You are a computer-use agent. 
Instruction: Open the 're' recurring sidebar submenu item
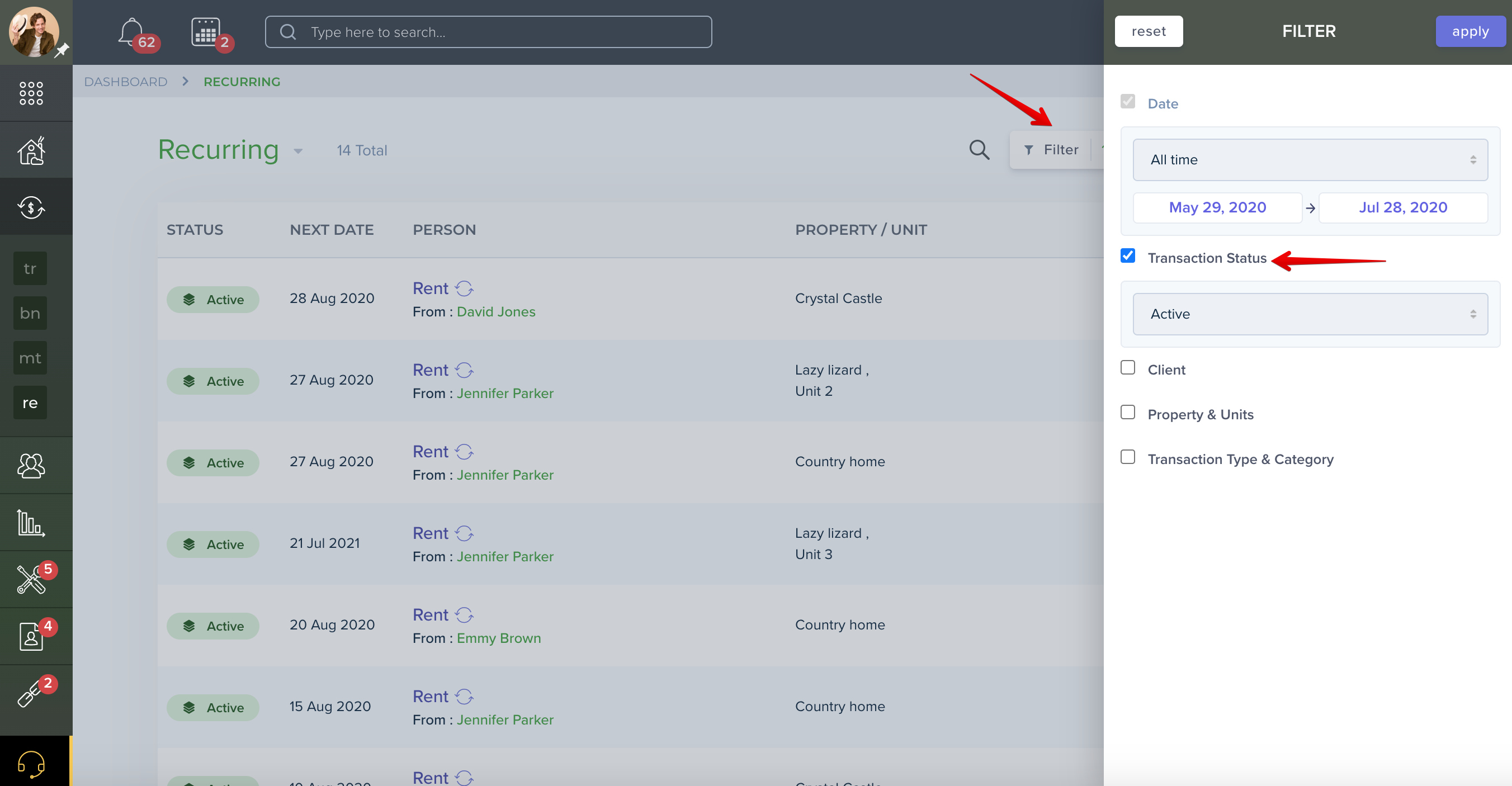(x=30, y=403)
